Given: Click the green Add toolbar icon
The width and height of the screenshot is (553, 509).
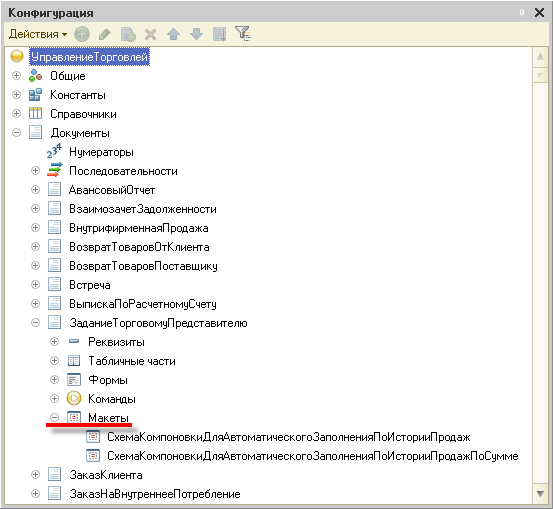Looking at the screenshot, I should click(x=82, y=34).
